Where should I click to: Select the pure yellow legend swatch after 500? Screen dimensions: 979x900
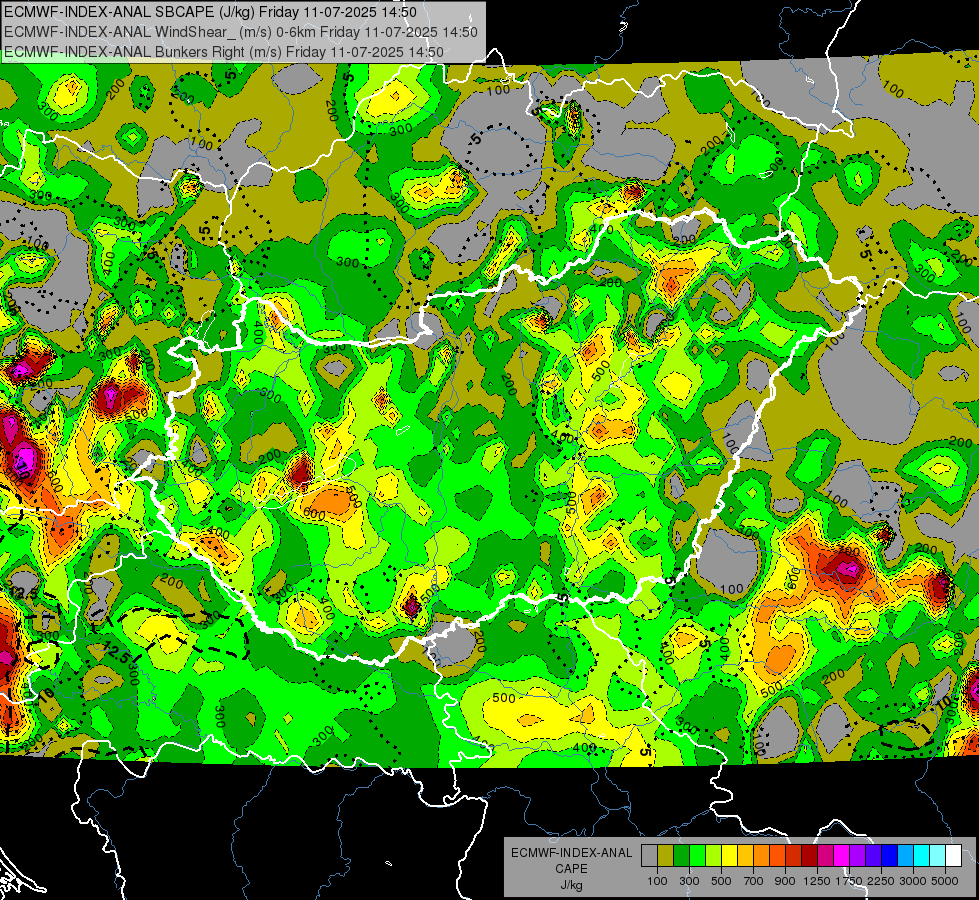[x=730, y=856]
